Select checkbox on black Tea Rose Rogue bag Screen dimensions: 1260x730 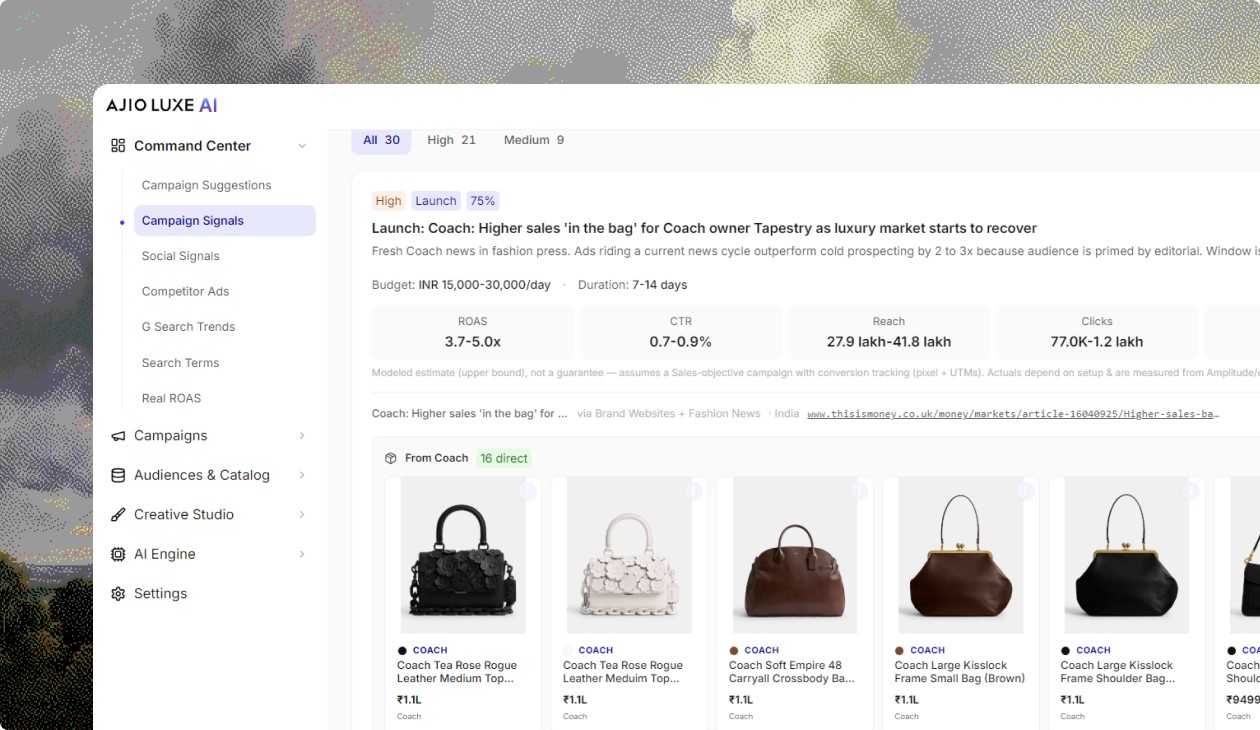[527, 491]
